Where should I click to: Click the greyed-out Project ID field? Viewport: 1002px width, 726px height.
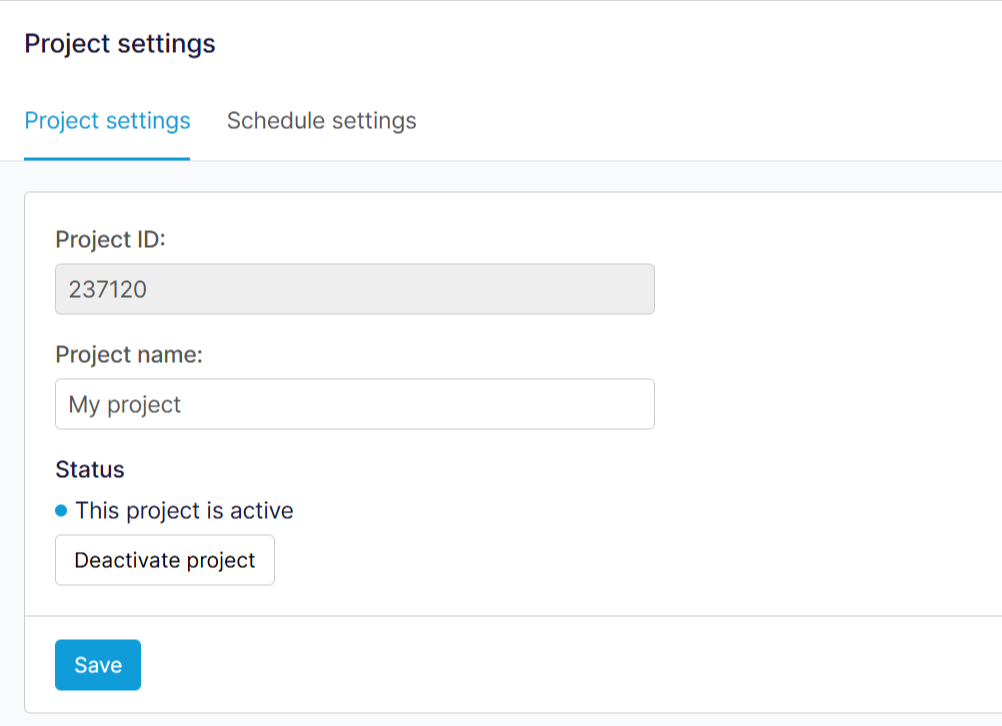coord(354,289)
